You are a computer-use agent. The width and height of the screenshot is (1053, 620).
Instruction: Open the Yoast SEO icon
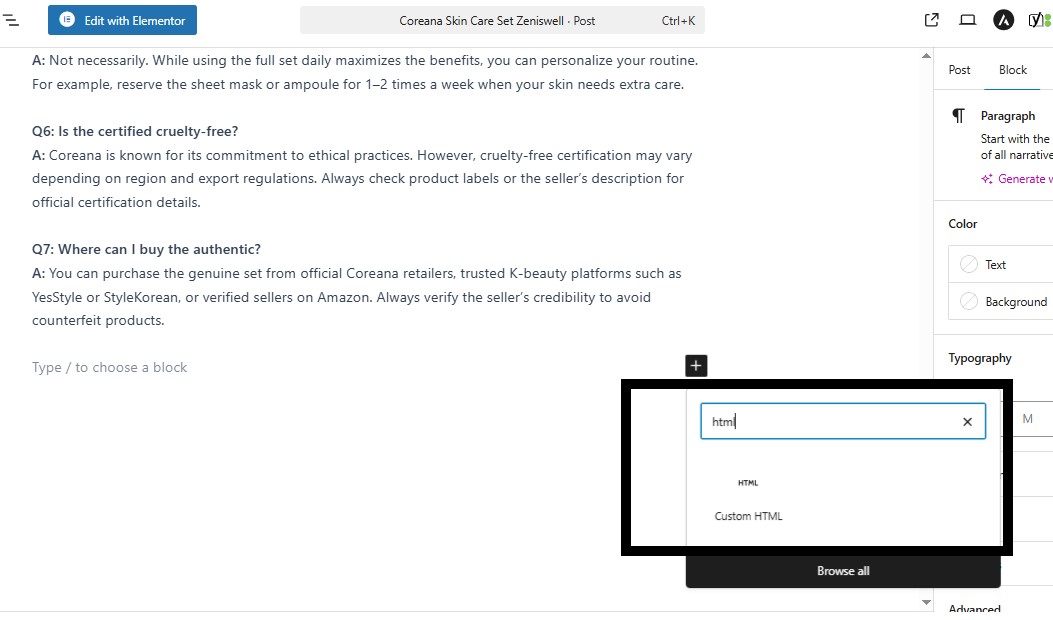1039,20
